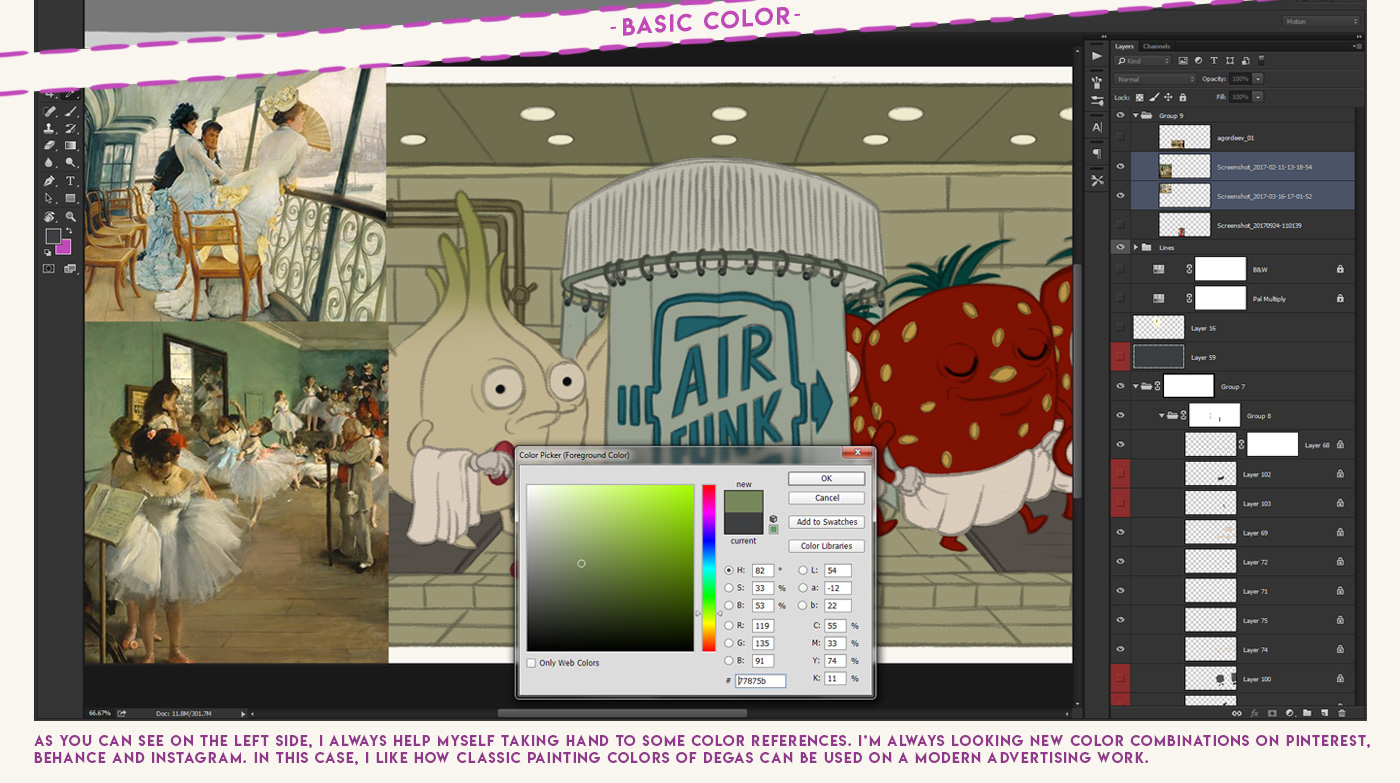
Task: Show the agordeev_01 layer
Action: coord(1120,137)
